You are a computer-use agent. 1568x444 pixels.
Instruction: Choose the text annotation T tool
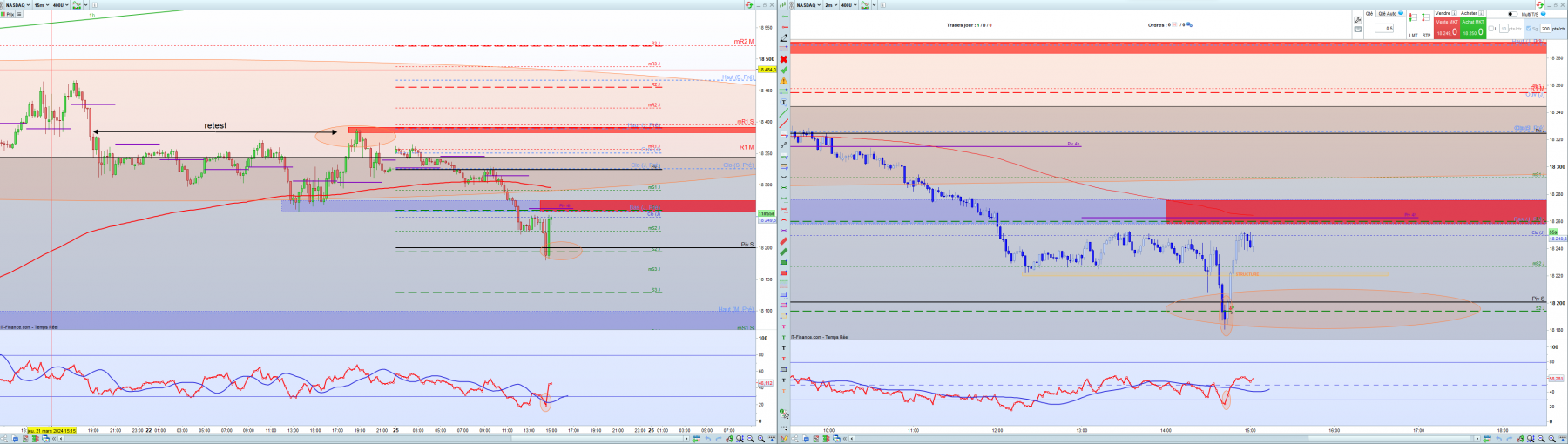[783, 102]
